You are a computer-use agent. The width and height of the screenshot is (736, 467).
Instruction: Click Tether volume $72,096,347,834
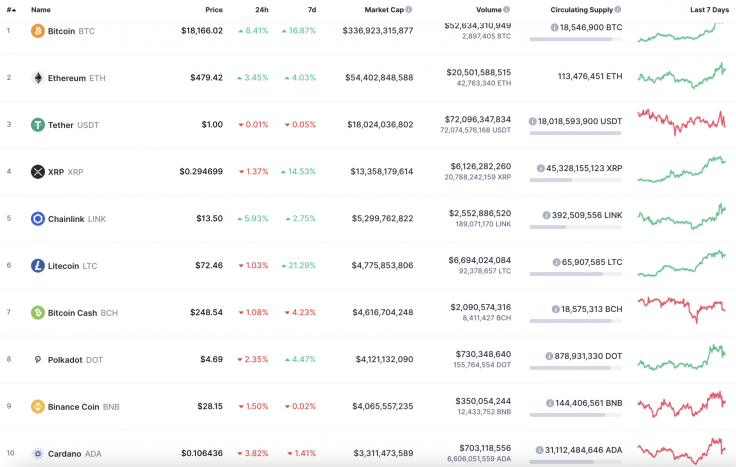click(x=478, y=119)
